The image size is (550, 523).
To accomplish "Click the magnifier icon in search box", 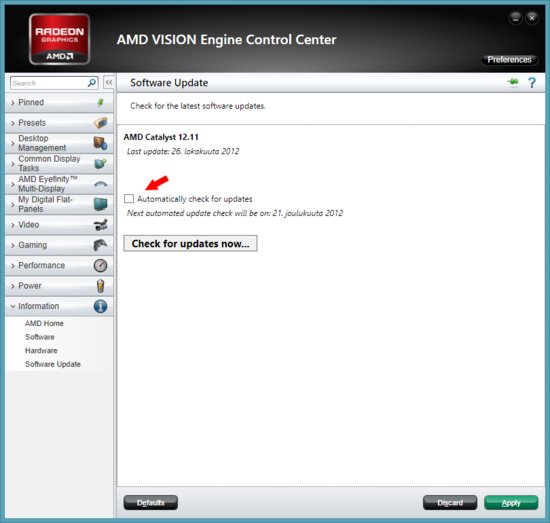I will click(92, 83).
